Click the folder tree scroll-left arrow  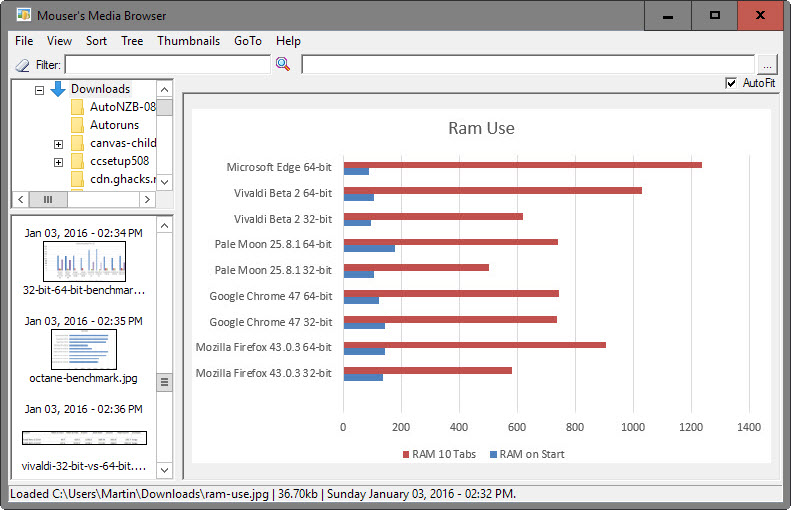(21, 199)
